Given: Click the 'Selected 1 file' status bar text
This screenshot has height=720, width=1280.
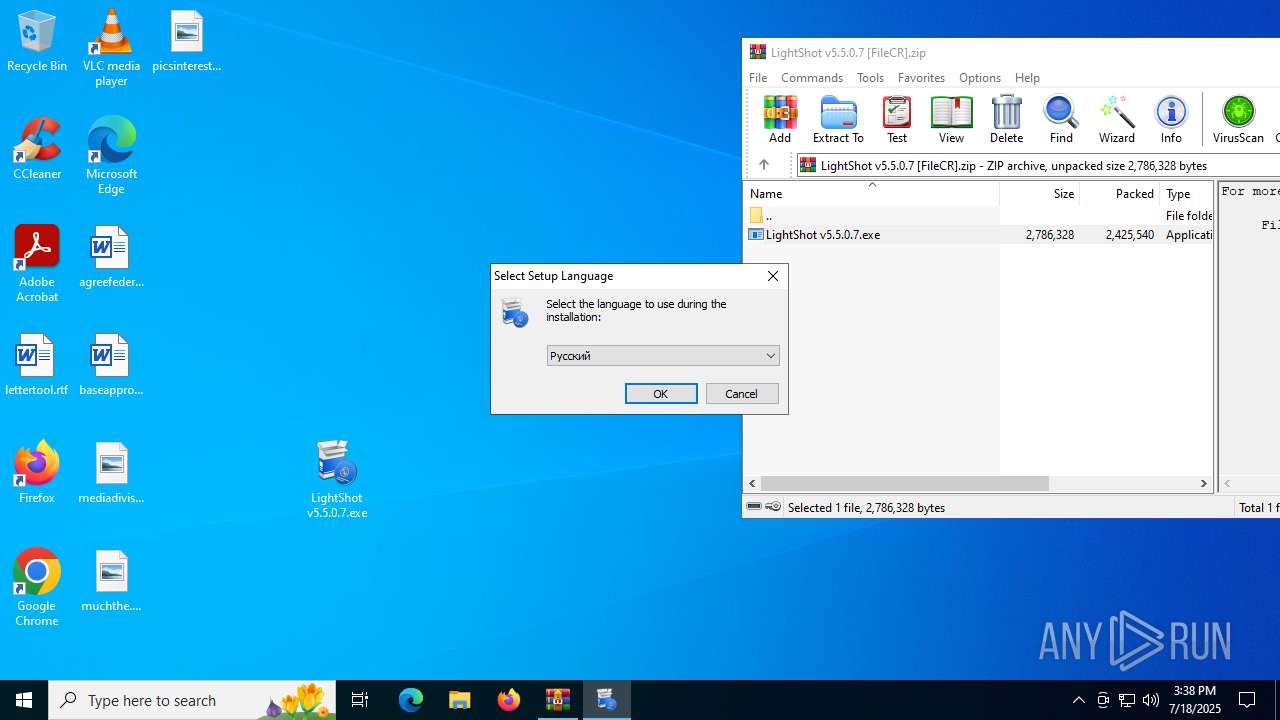Looking at the screenshot, I should pos(866,508).
